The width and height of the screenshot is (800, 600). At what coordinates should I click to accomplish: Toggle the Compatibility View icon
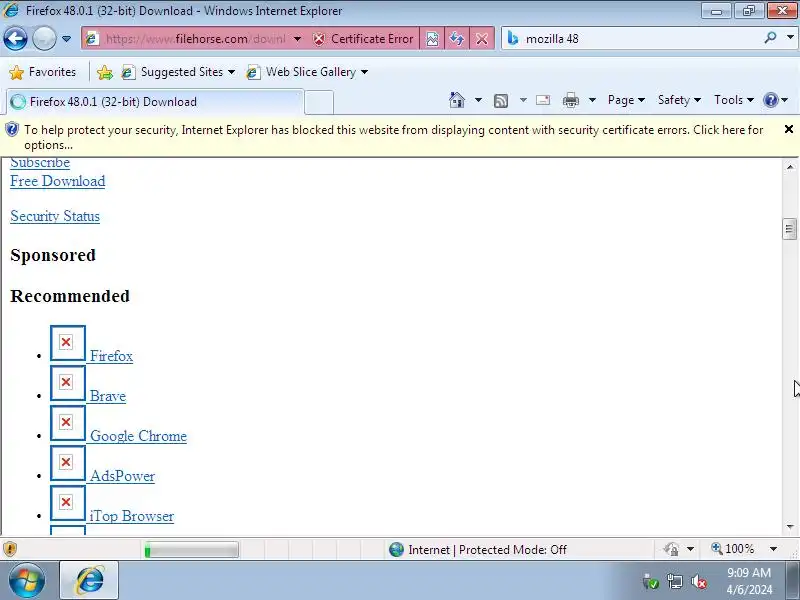[x=432, y=39]
